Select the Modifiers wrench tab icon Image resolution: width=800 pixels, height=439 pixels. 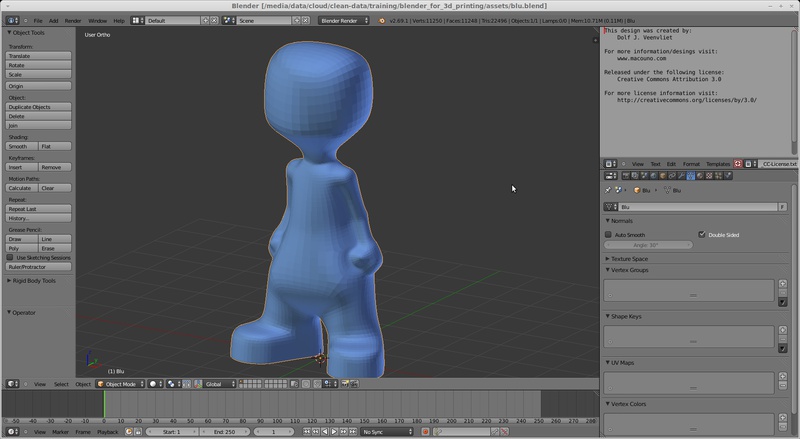tap(679, 176)
